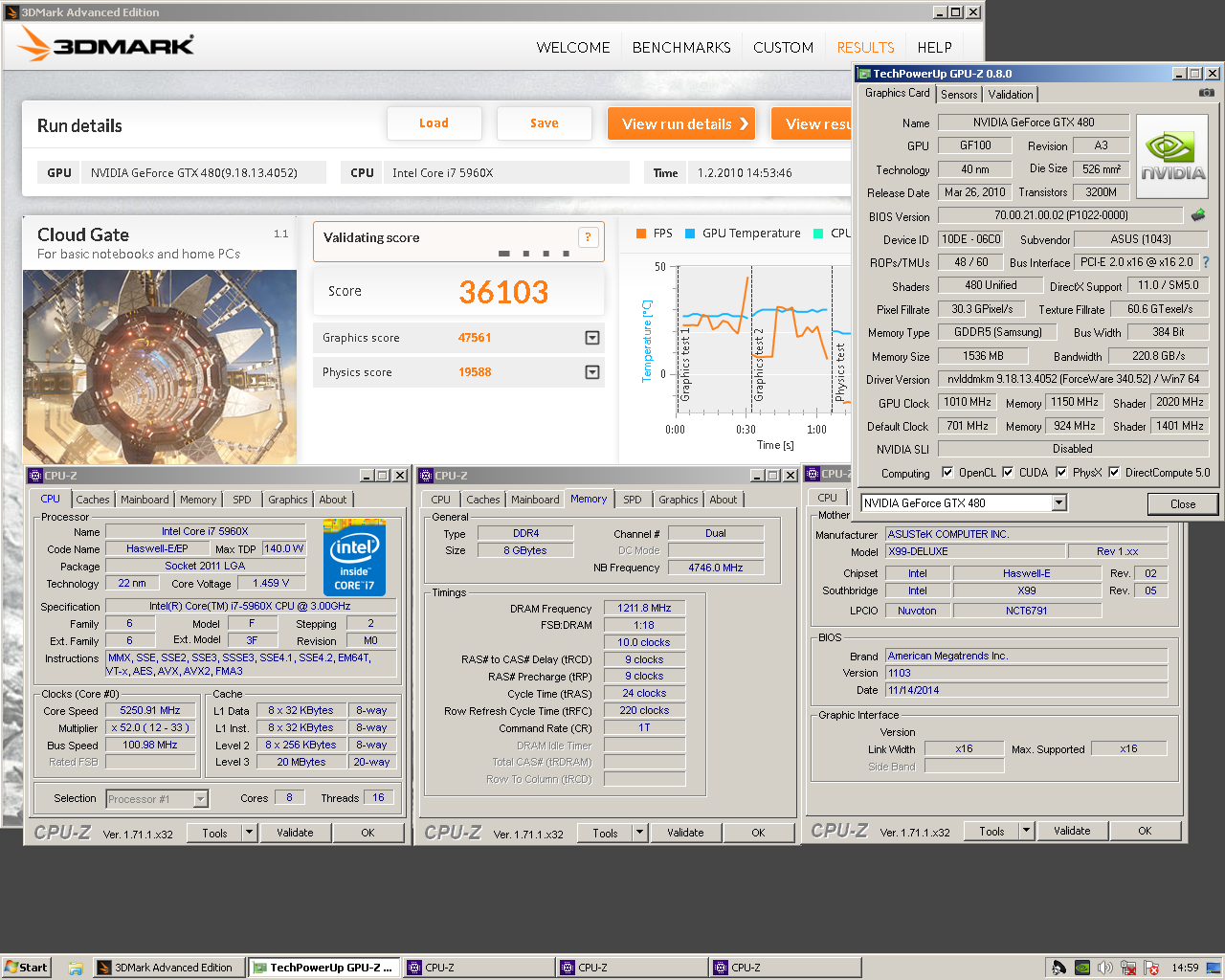The image size is (1225, 980).
Task: Click Validate in CPU-Z processor window
Action: [x=295, y=833]
